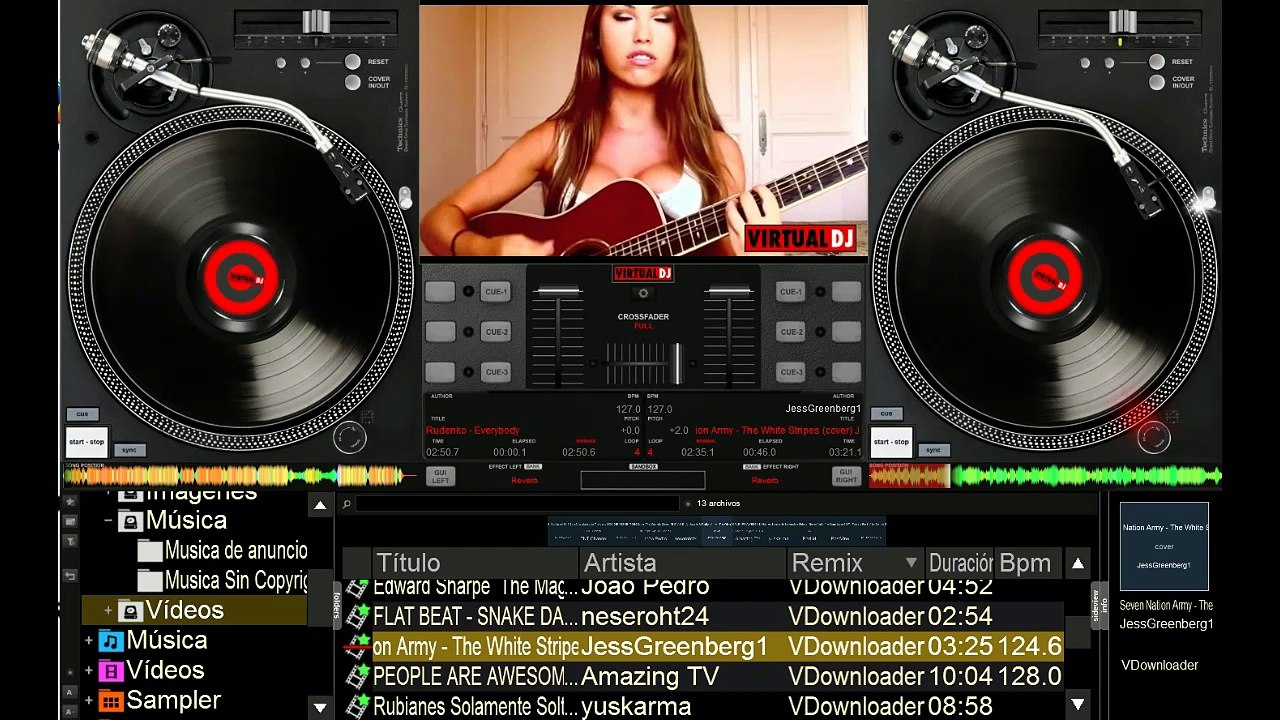Click the round jog knob on right deck

tap(1154, 437)
